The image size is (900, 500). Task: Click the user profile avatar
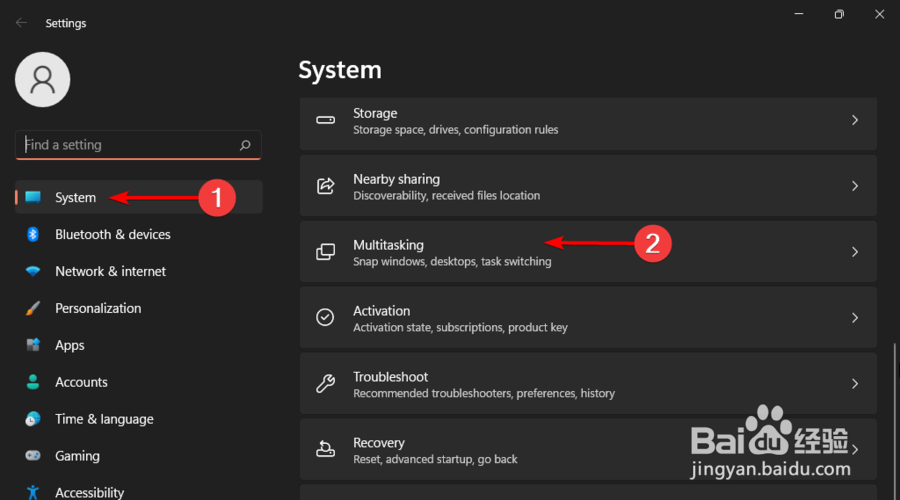point(43,79)
